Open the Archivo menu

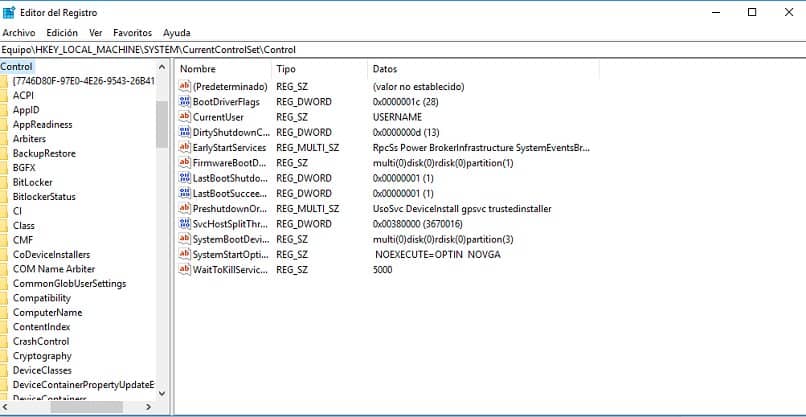click(x=19, y=33)
